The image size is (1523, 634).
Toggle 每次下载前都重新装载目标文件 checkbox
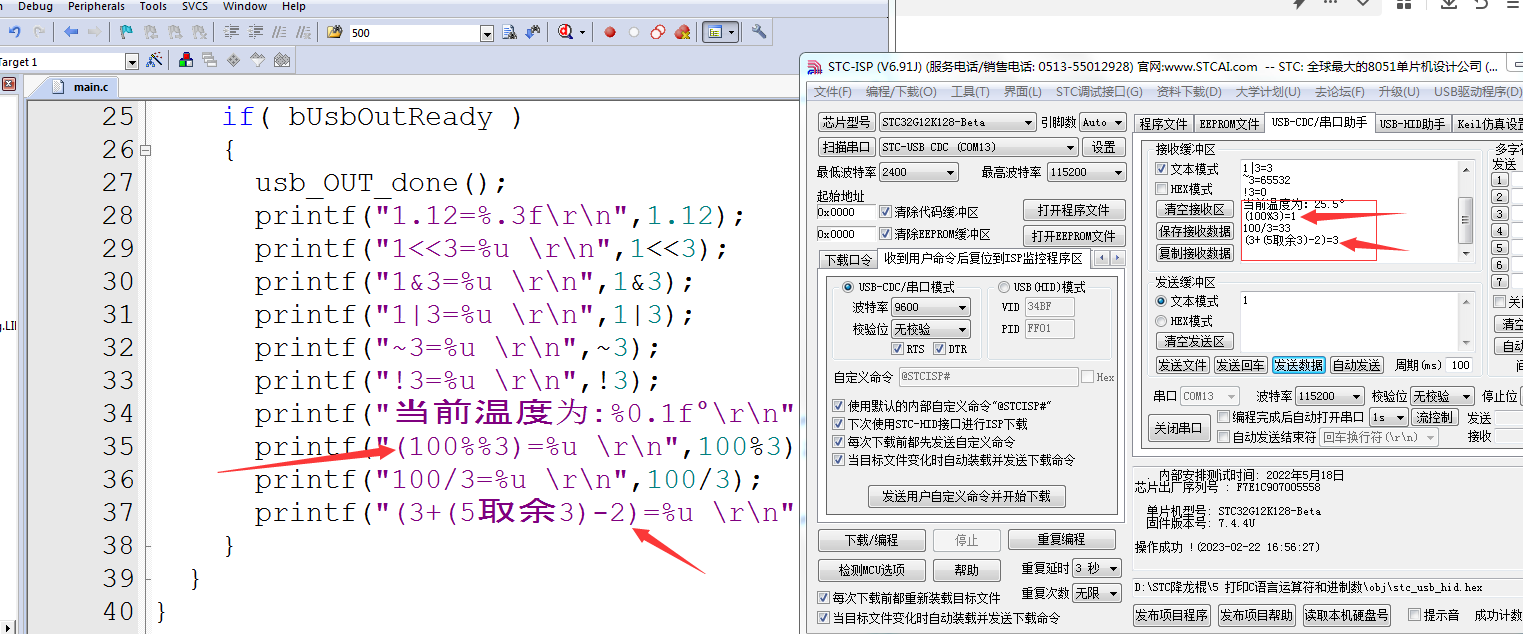click(x=824, y=598)
